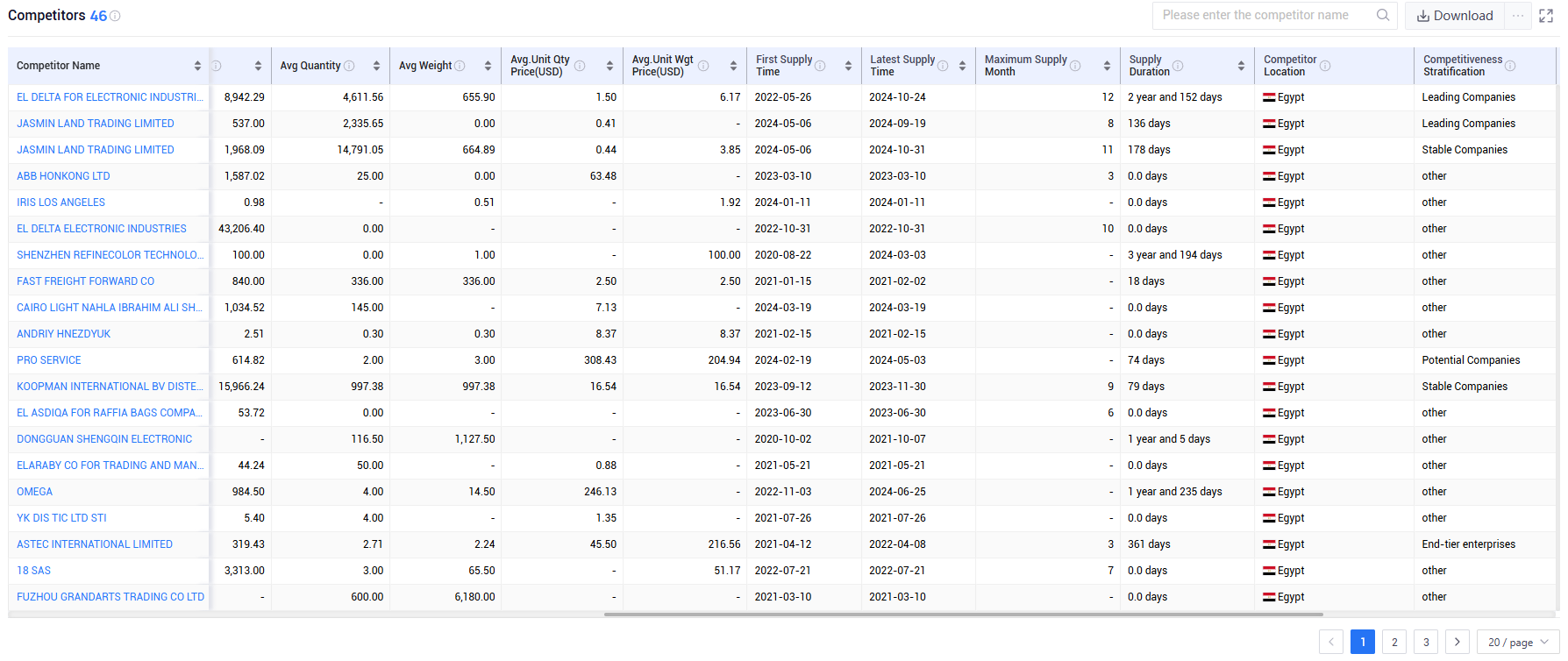Click the horizontal table scrollbar

click(963, 615)
